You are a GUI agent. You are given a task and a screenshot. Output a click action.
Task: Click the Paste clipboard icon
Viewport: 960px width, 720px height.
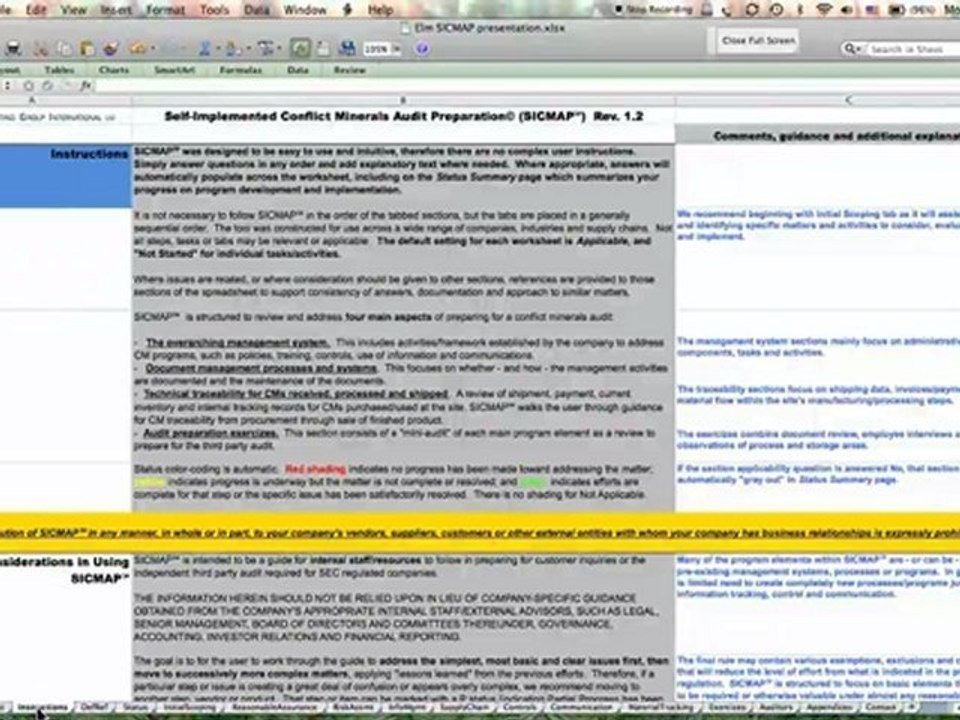pyautogui.click(x=87, y=49)
